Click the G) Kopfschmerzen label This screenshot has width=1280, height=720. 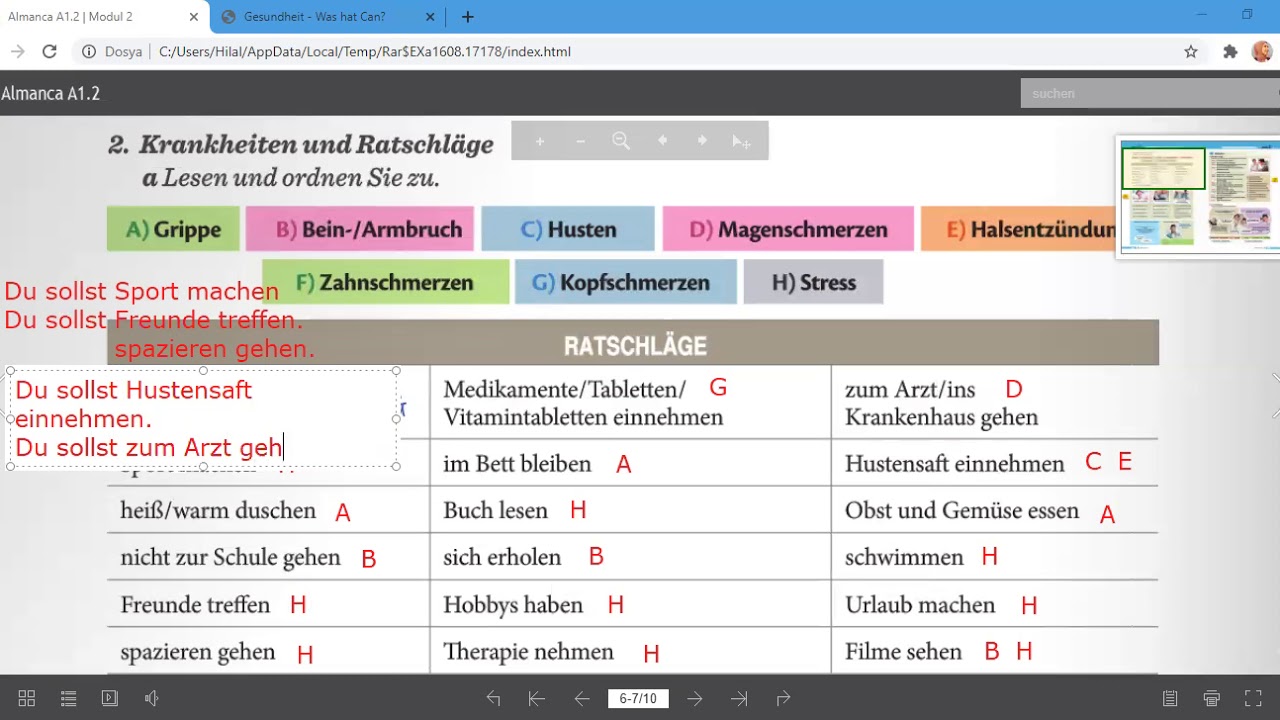626,282
